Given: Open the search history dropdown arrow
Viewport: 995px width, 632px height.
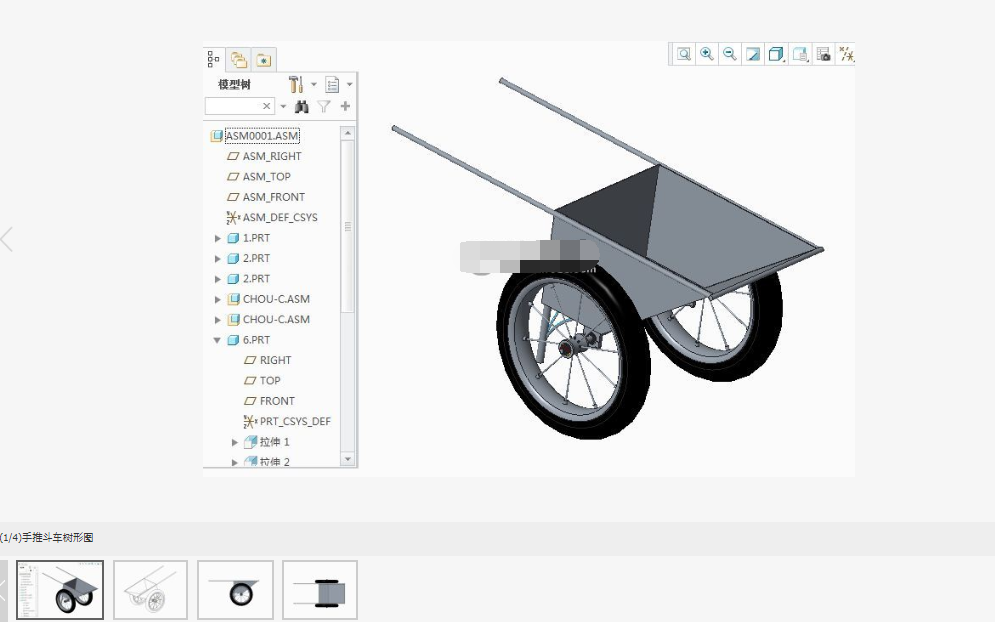Looking at the screenshot, I should [x=283, y=106].
